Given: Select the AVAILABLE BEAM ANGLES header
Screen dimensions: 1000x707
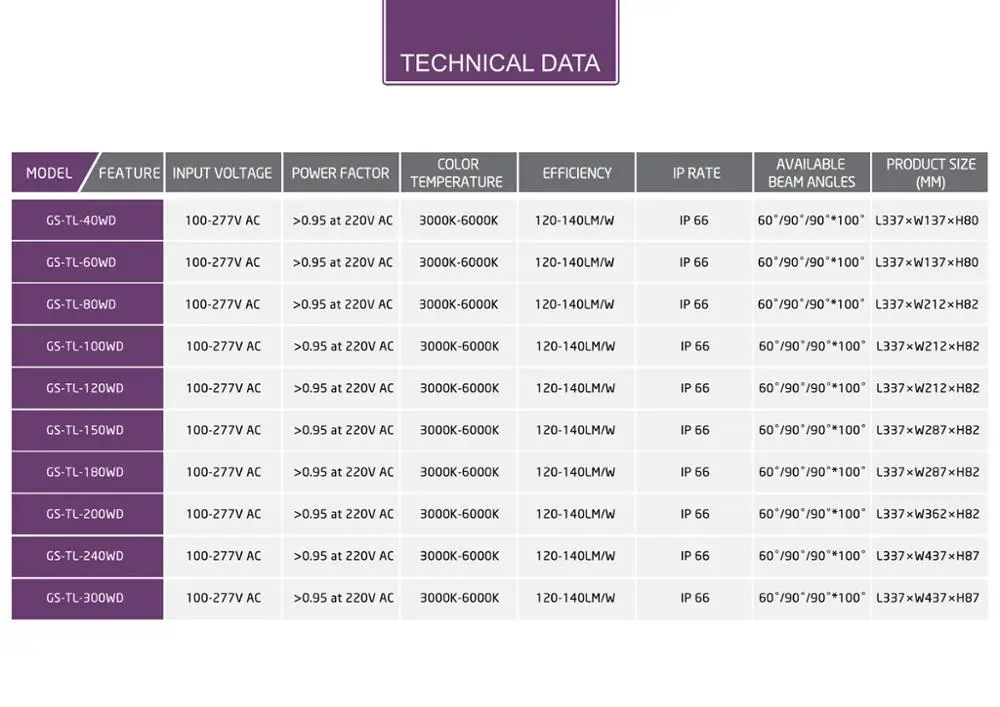Looking at the screenshot, I should (x=811, y=173).
